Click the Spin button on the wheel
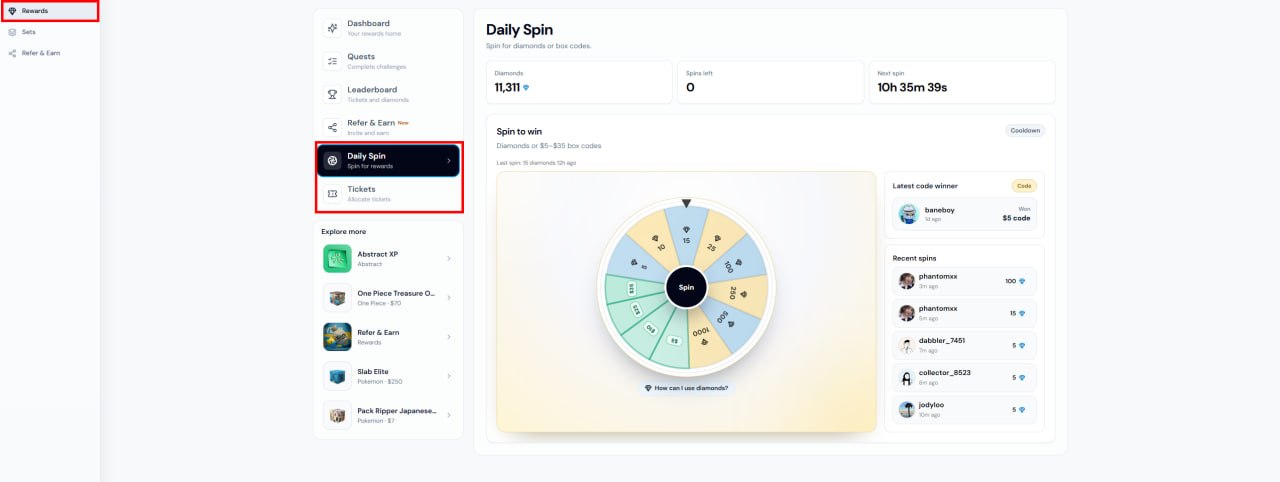 (x=686, y=287)
